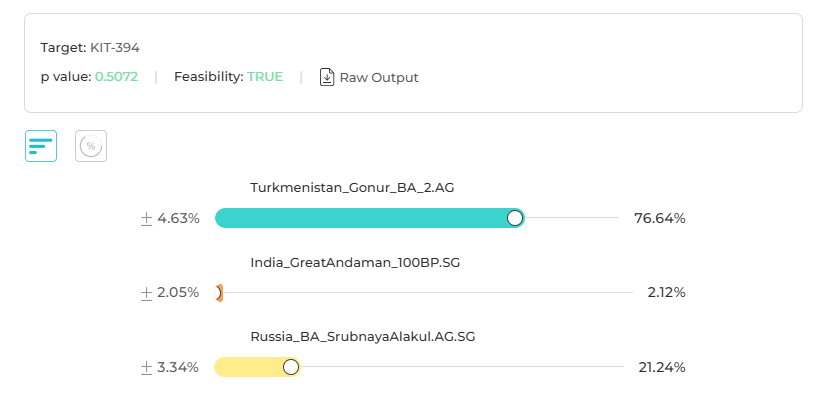Click the Russia_BA_SrubnayaAlakul.AG.SG slider handle
Viewport: 819px width, 403px height.
[x=291, y=368]
